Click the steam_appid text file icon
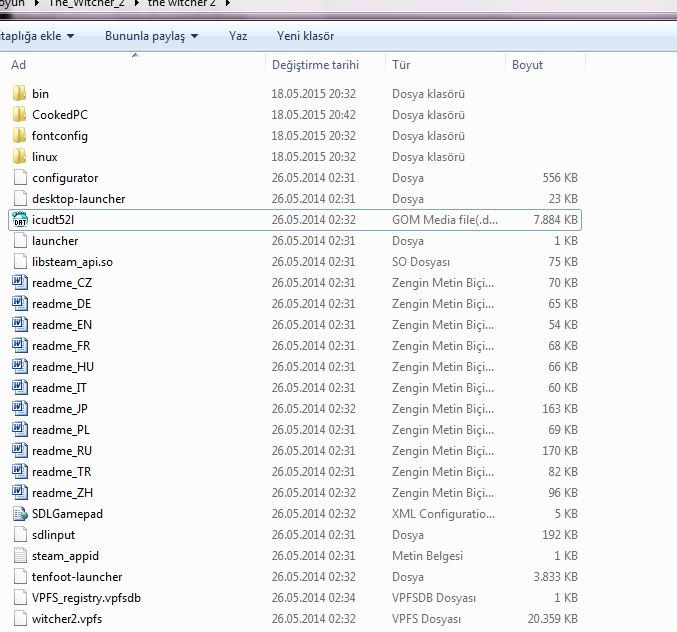The height and width of the screenshot is (632, 677). click(x=20, y=556)
